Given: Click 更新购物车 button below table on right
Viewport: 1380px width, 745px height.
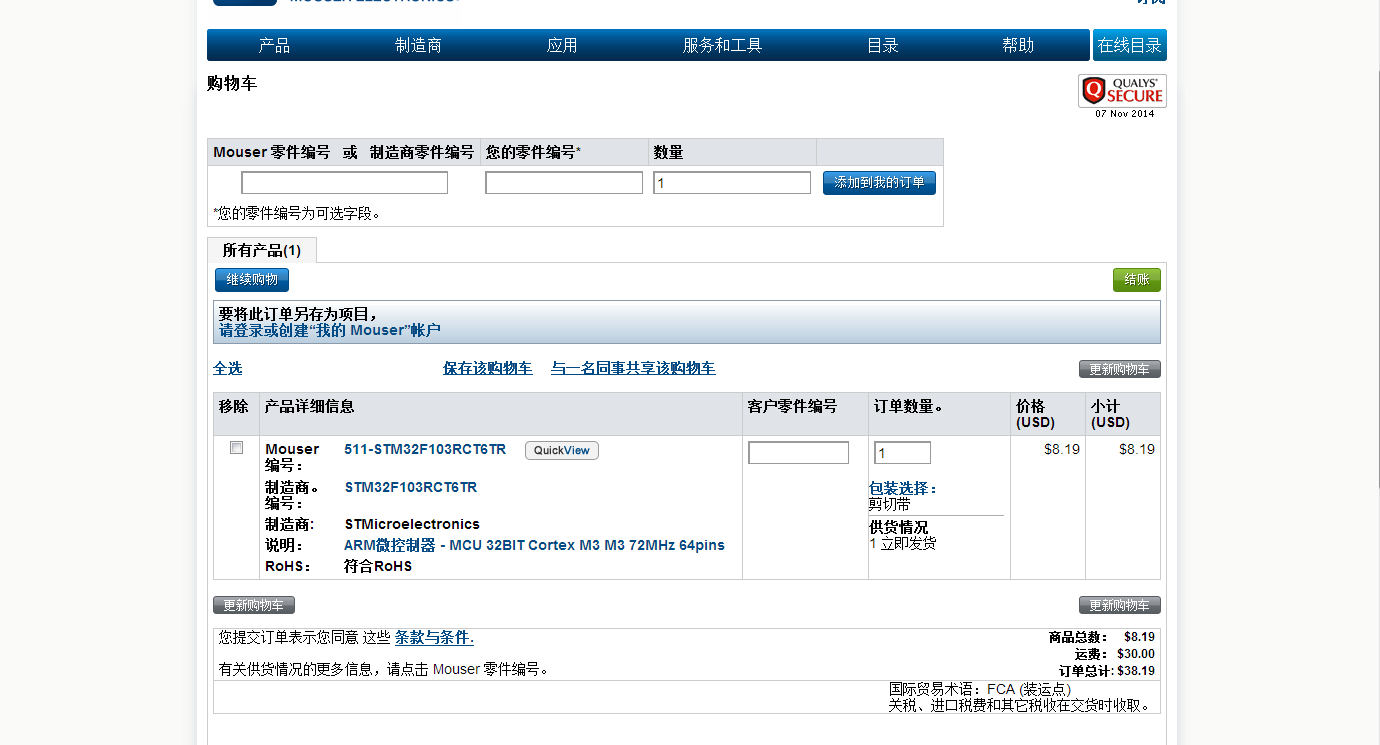Looking at the screenshot, I should 1120,605.
